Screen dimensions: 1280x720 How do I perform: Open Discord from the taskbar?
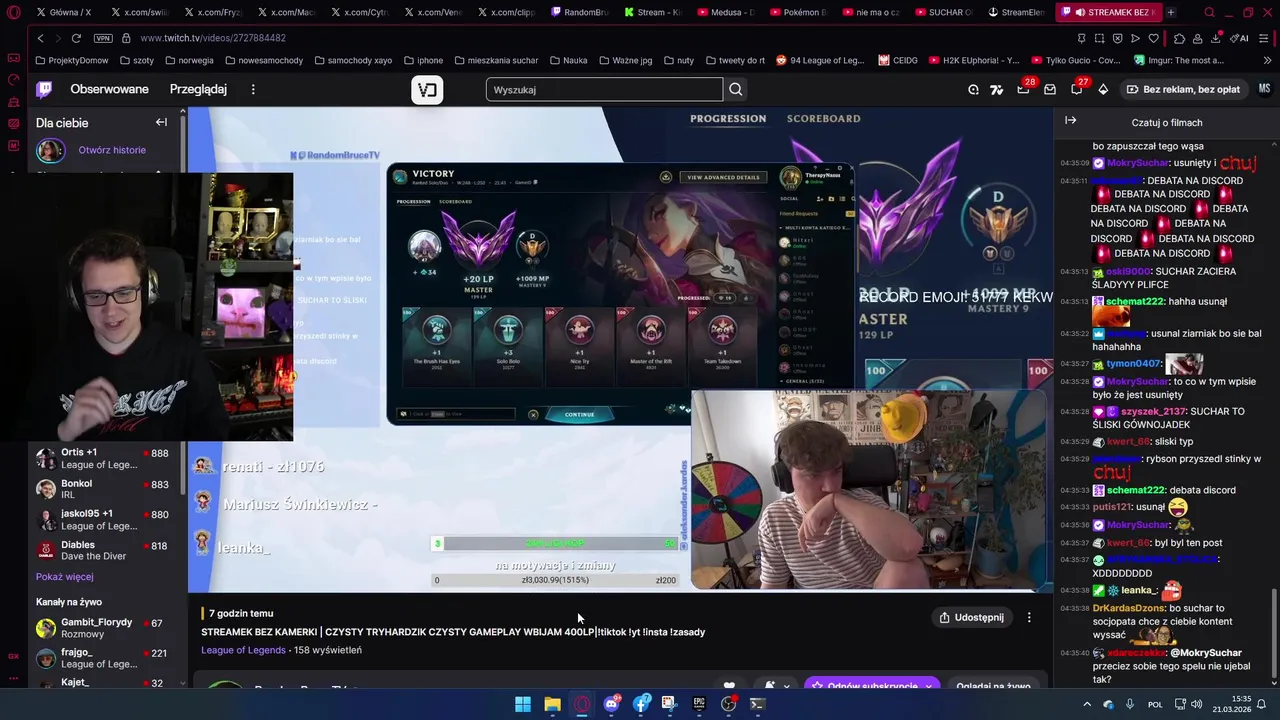[x=611, y=704]
